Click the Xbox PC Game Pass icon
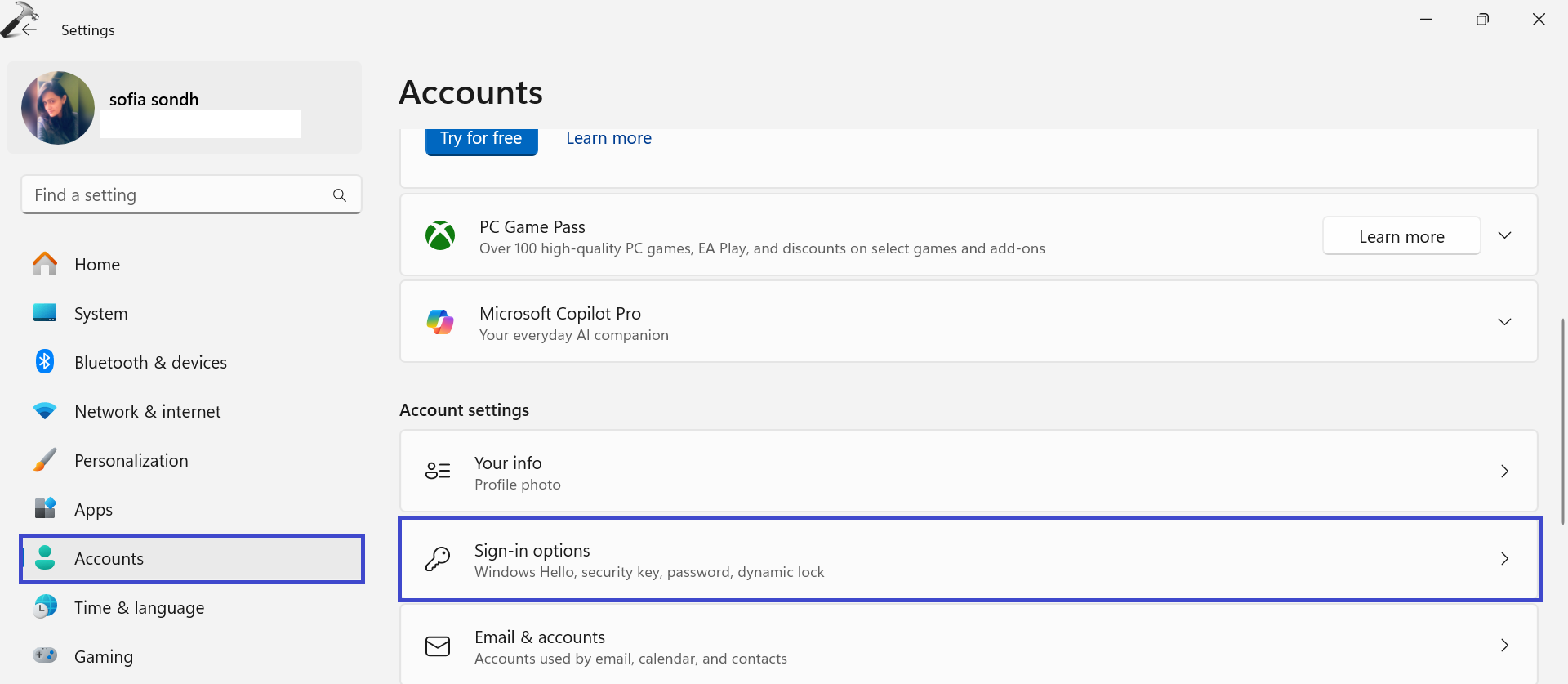This screenshot has width=1568, height=684. pyautogui.click(x=440, y=236)
